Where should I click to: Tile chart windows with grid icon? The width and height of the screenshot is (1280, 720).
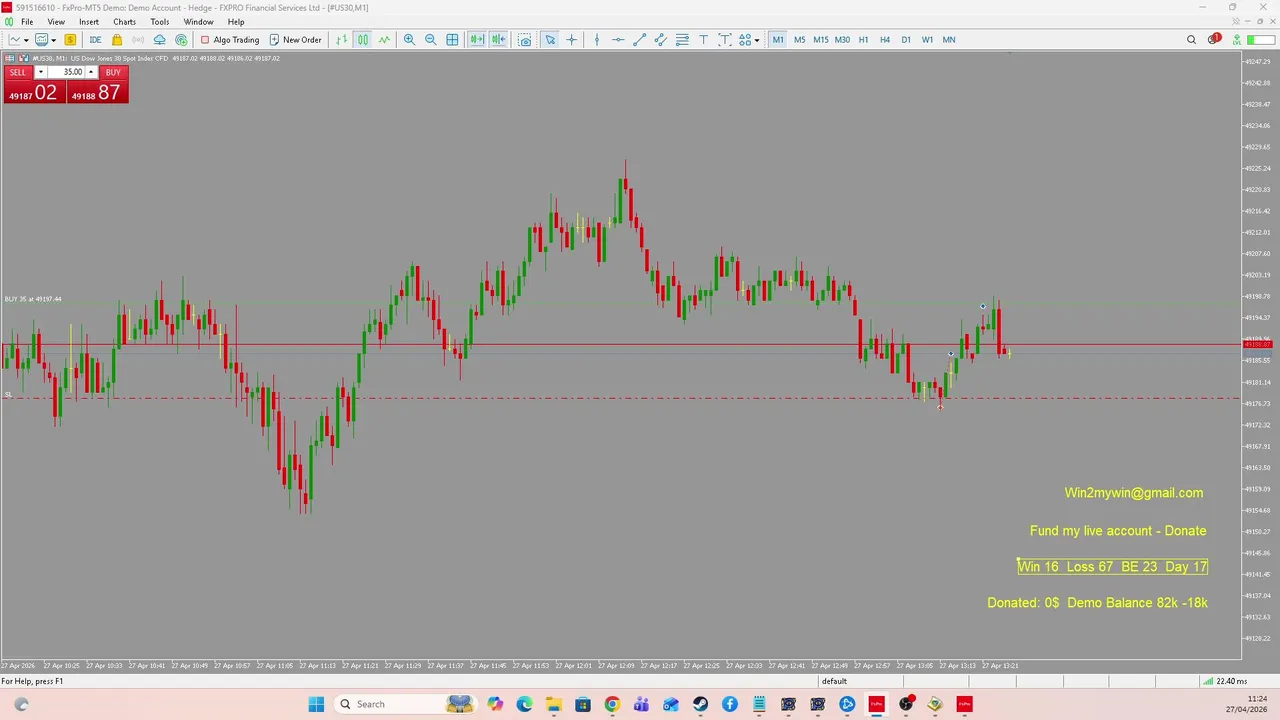click(x=452, y=40)
